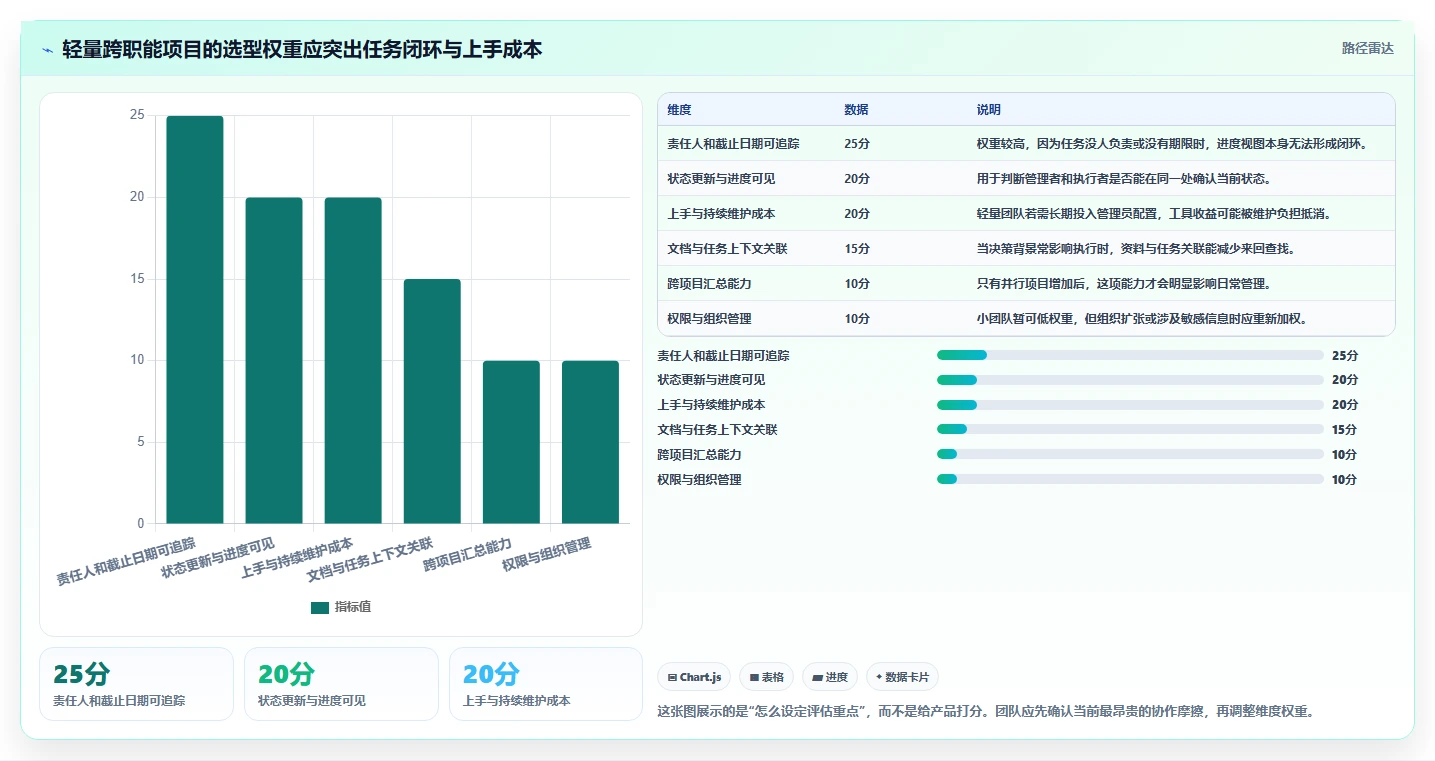Click the 状态更新与进度可见 chart bar
Image resolution: width=1435 pixels, height=761 pixels.
tap(274, 360)
